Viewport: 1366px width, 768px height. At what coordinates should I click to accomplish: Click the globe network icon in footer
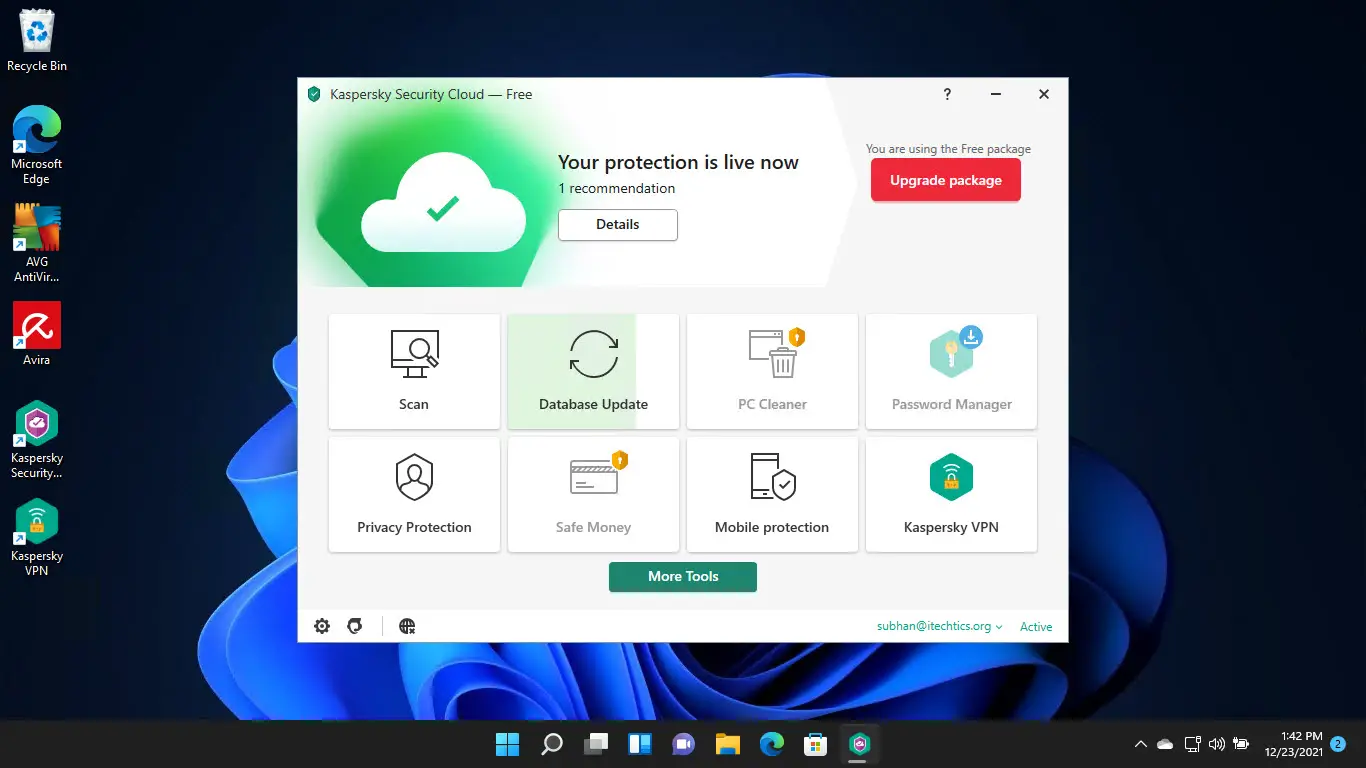pos(407,626)
